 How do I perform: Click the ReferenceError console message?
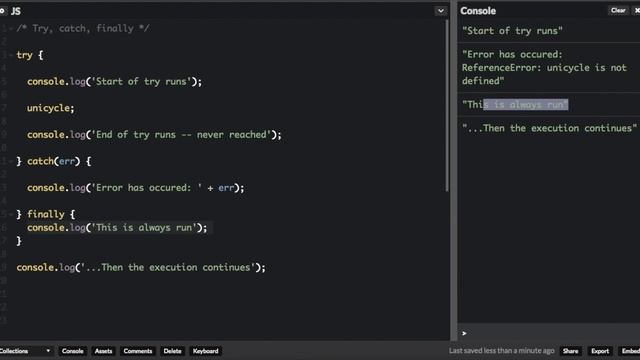(544, 68)
